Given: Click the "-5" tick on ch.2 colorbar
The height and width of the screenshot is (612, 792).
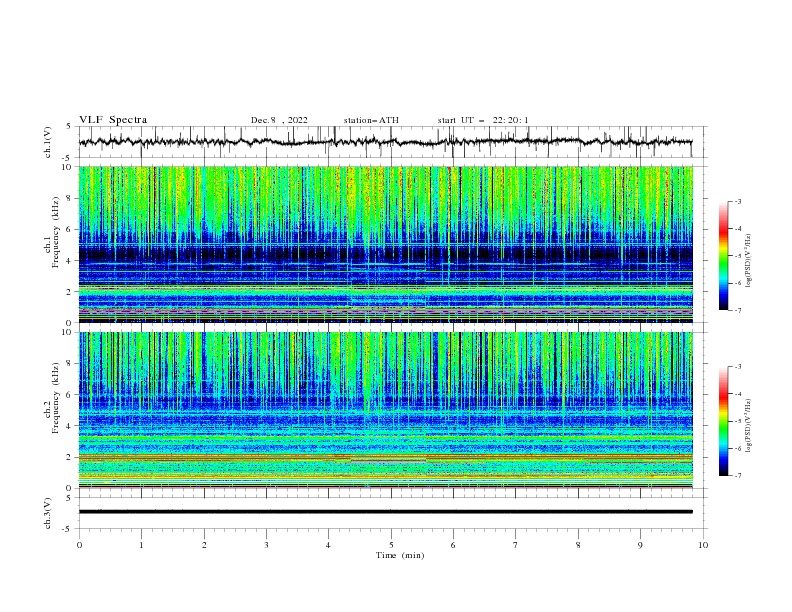Looking at the screenshot, I should point(737,421).
